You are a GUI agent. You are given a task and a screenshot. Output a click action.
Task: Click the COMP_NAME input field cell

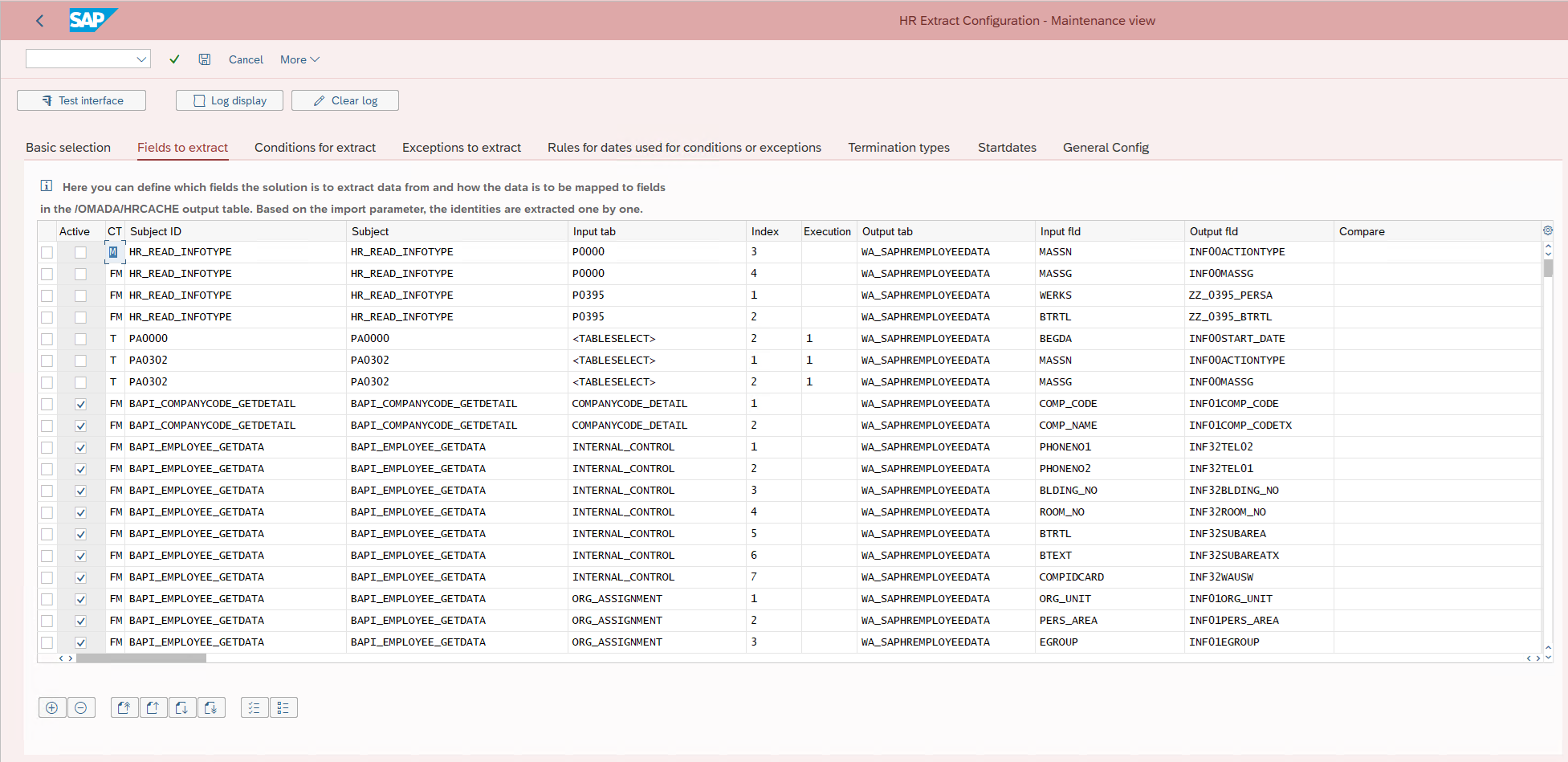tap(1110, 426)
